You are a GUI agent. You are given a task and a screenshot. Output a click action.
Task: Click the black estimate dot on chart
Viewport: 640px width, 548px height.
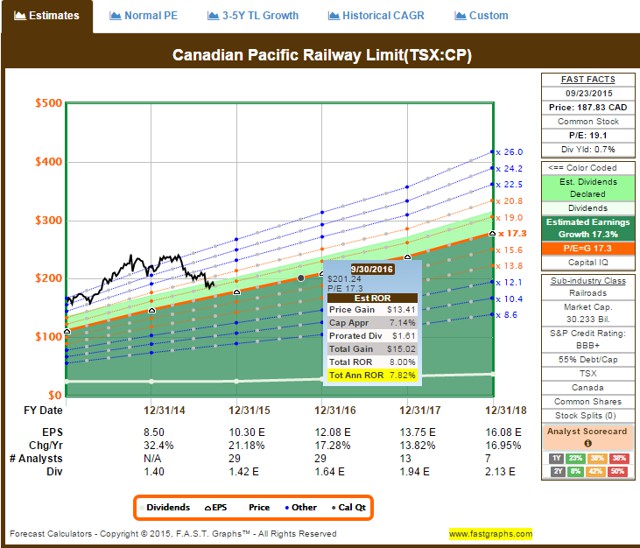tap(301, 278)
